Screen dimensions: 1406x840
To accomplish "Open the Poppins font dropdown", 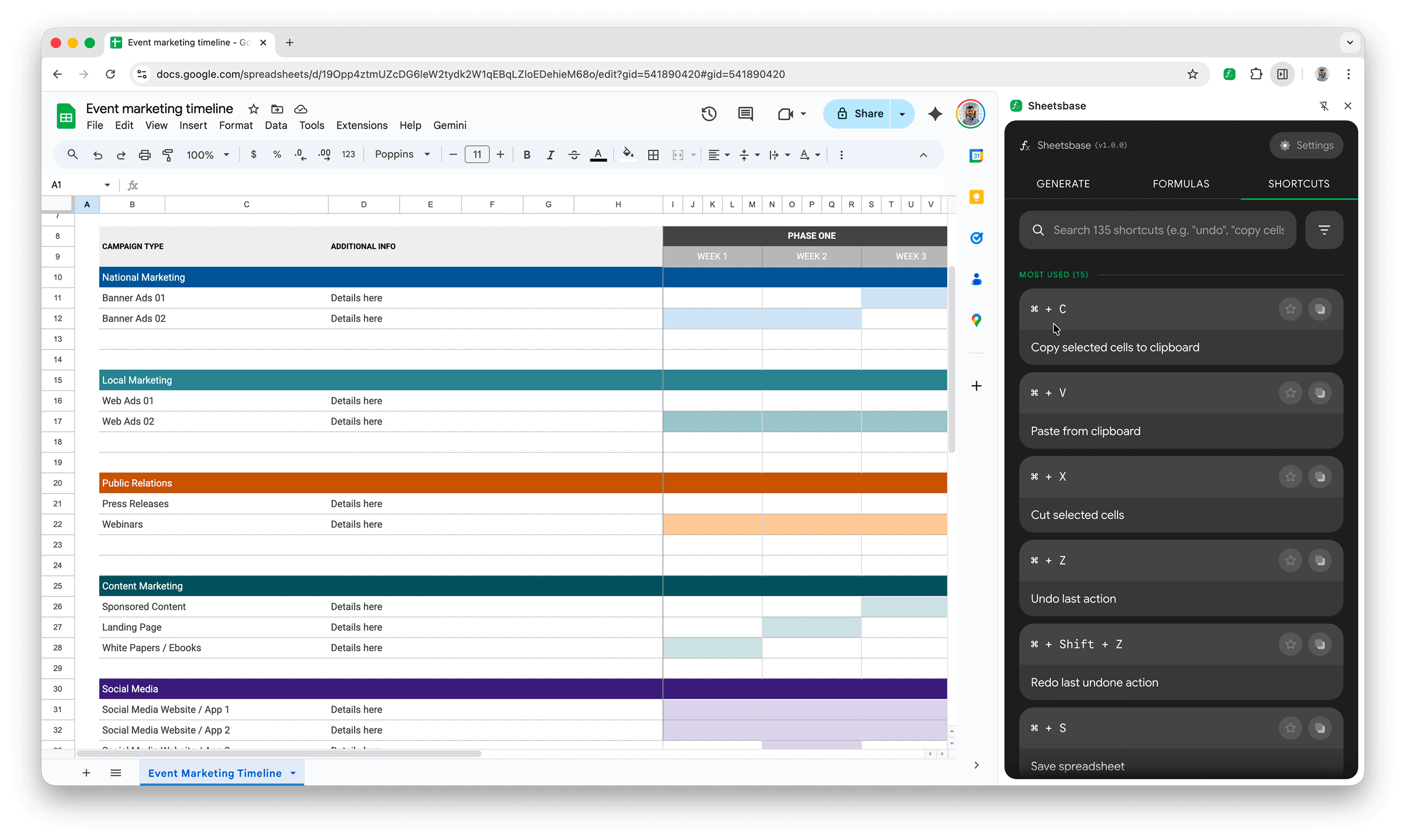I will point(403,154).
